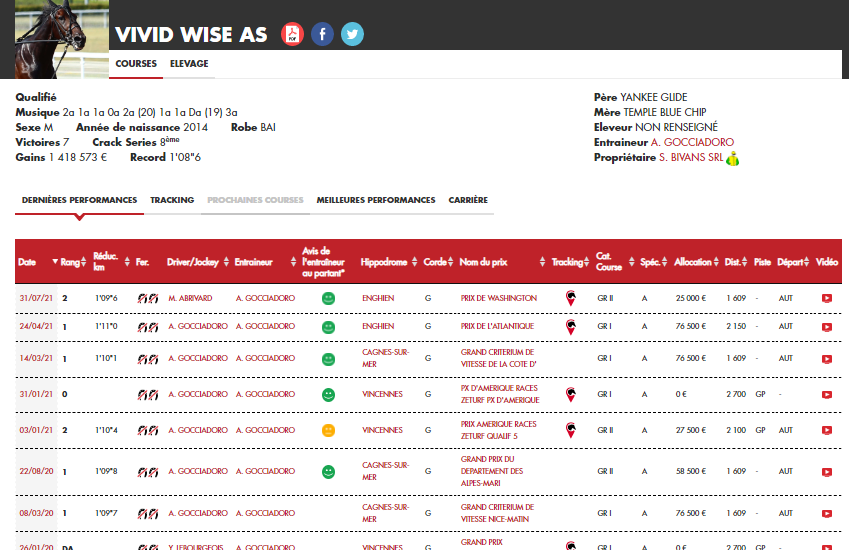Switch to the Elevage tab
849x550 pixels.
189,64
